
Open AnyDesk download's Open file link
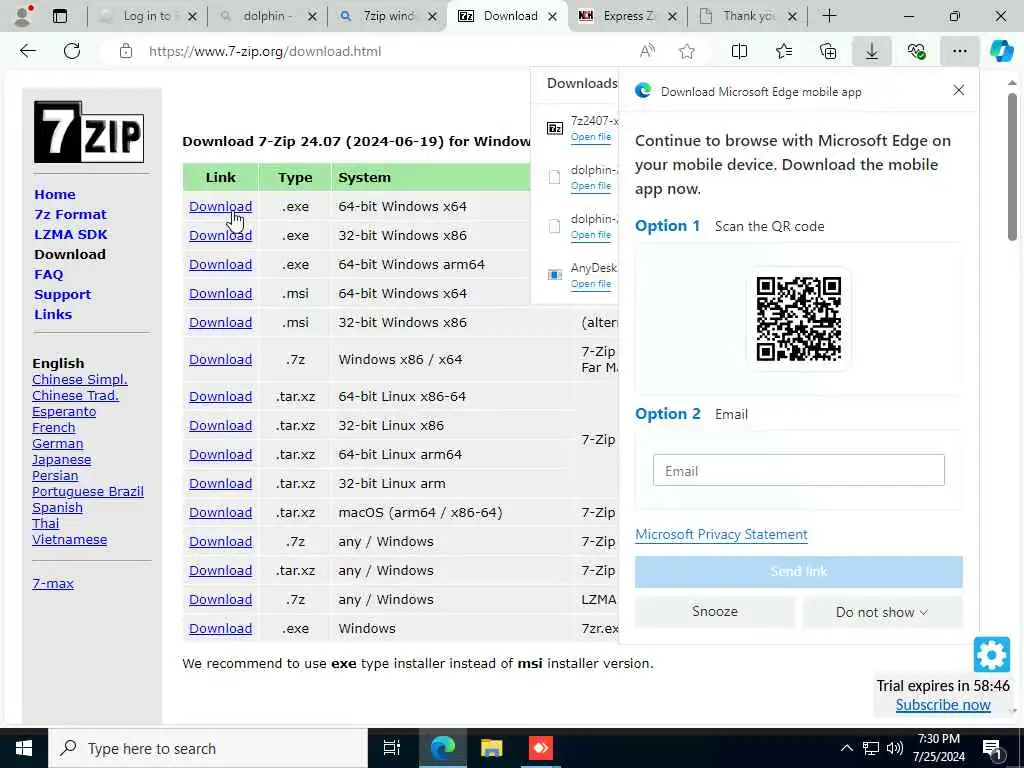[590, 283]
